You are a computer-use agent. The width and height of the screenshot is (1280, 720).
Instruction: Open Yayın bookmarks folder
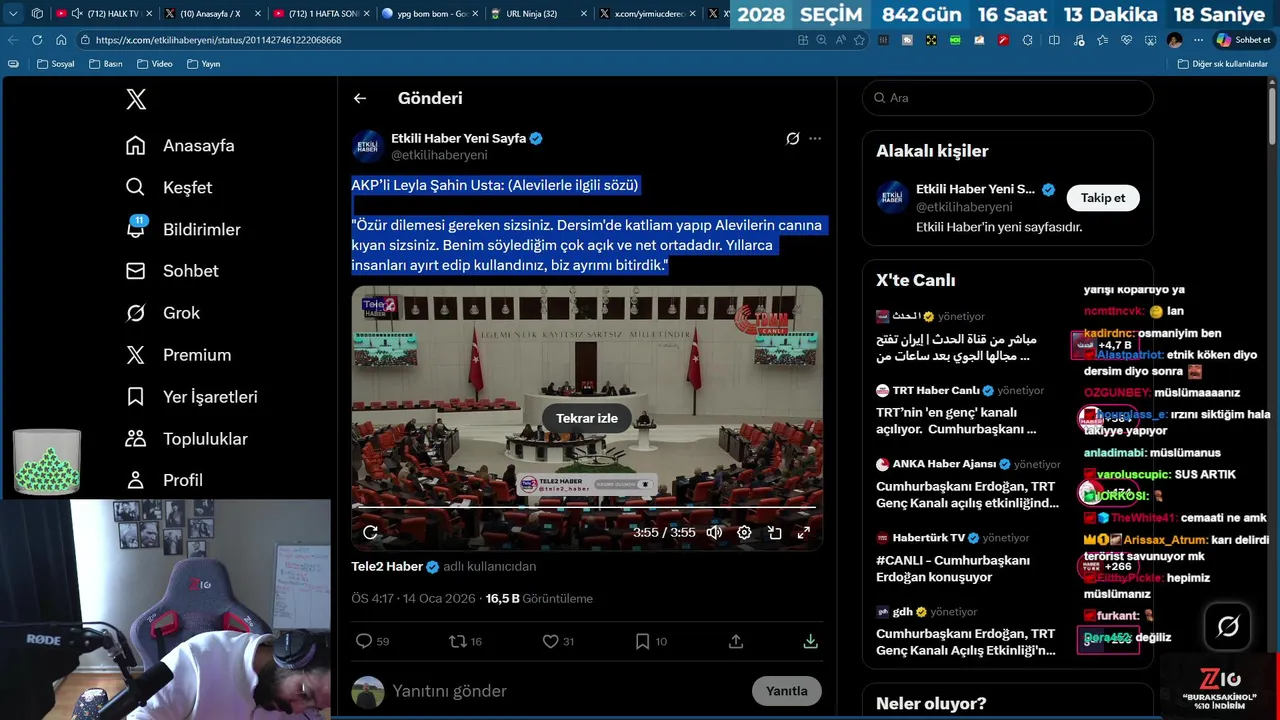(x=203, y=64)
